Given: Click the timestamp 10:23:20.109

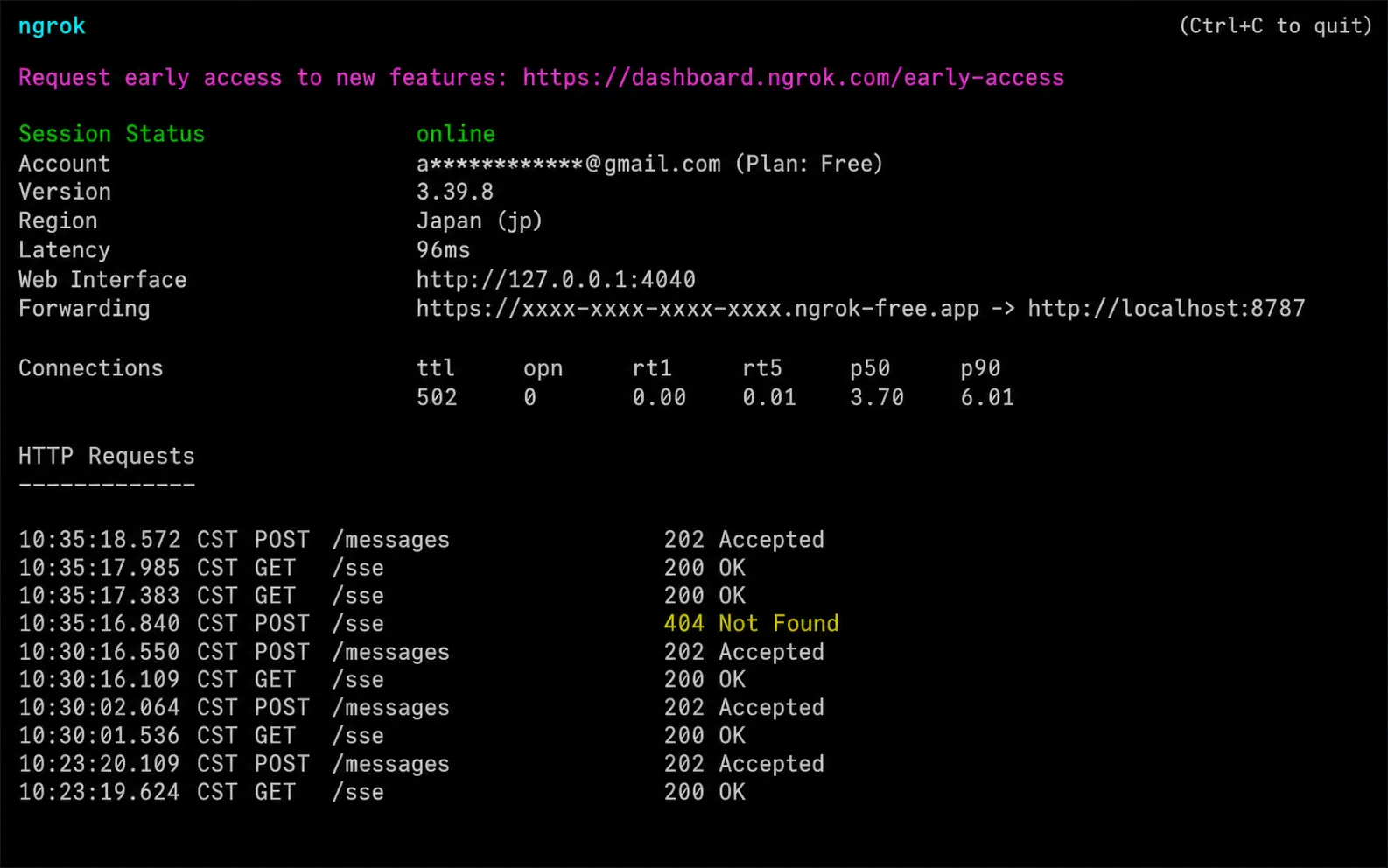Looking at the screenshot, I should tap(100, 764).
